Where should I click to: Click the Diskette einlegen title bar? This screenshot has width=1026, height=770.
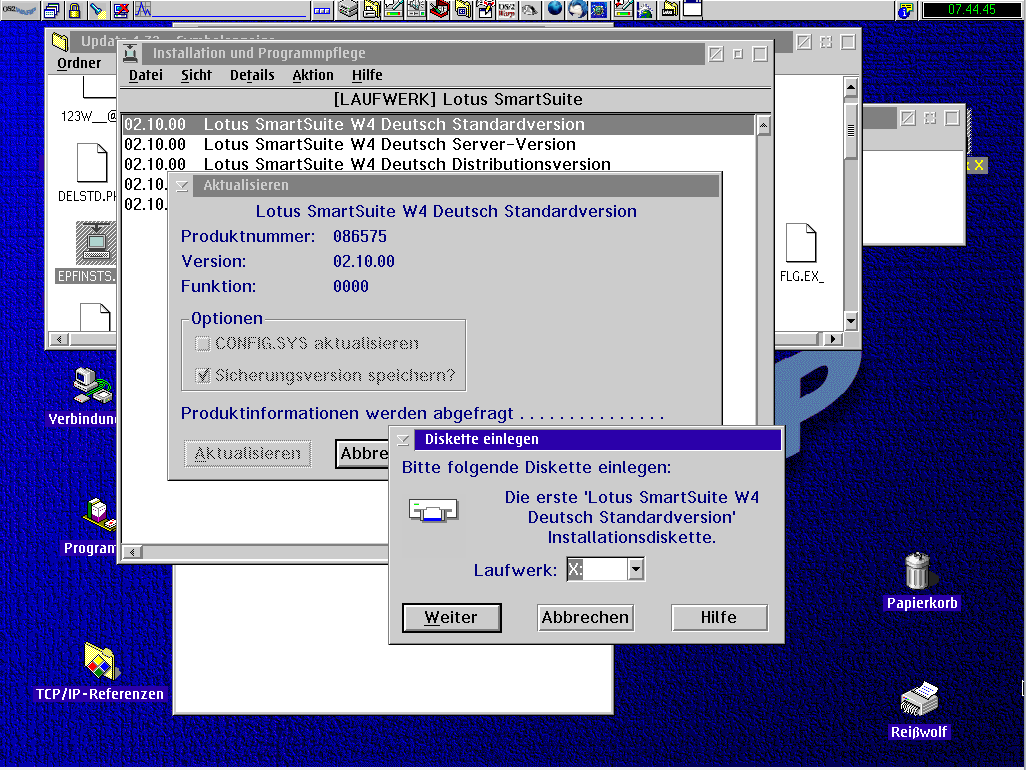coord(597,440)
